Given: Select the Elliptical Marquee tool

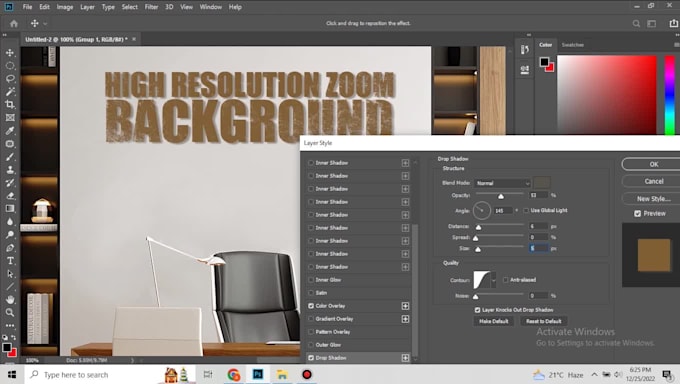Looking at the screenshot, I should click(x=10, y=66).
